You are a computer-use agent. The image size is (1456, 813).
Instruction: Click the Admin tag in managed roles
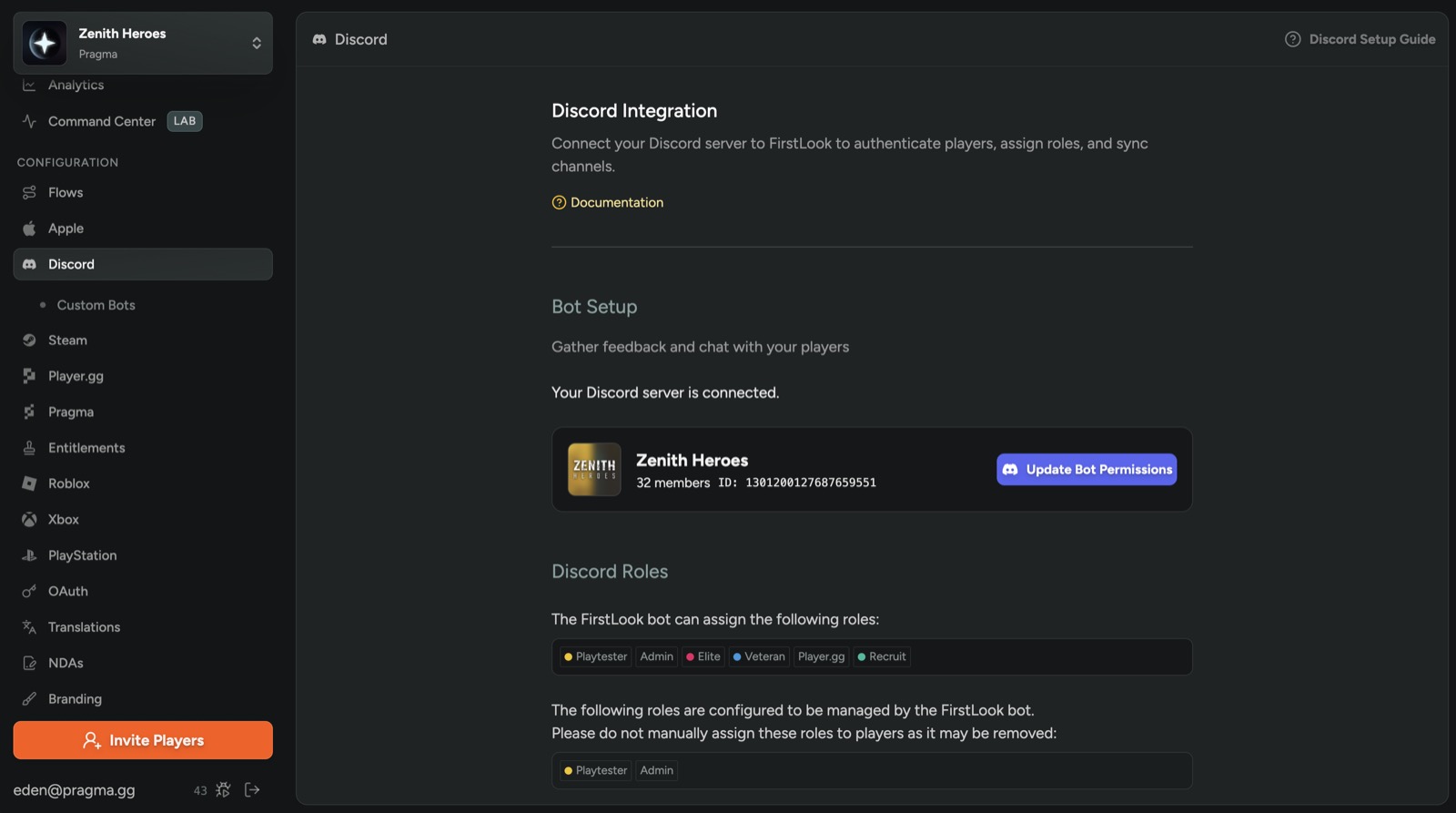[x=656, y=770]
